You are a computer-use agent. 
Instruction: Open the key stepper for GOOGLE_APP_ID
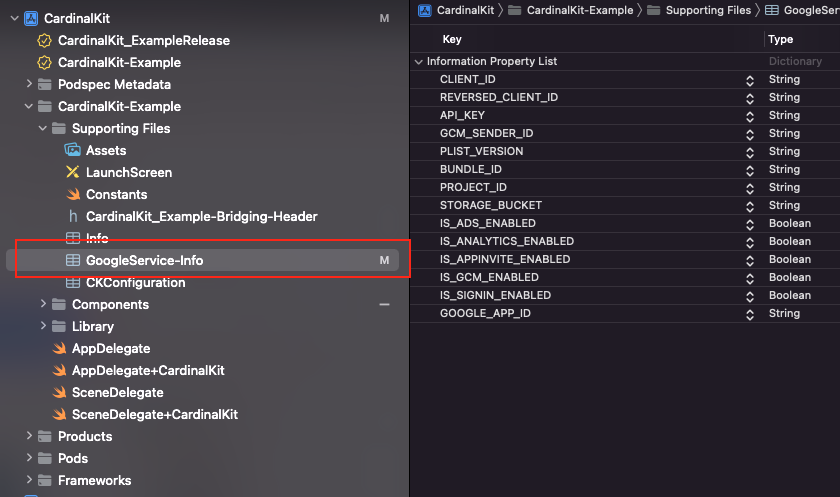(750, 314)
